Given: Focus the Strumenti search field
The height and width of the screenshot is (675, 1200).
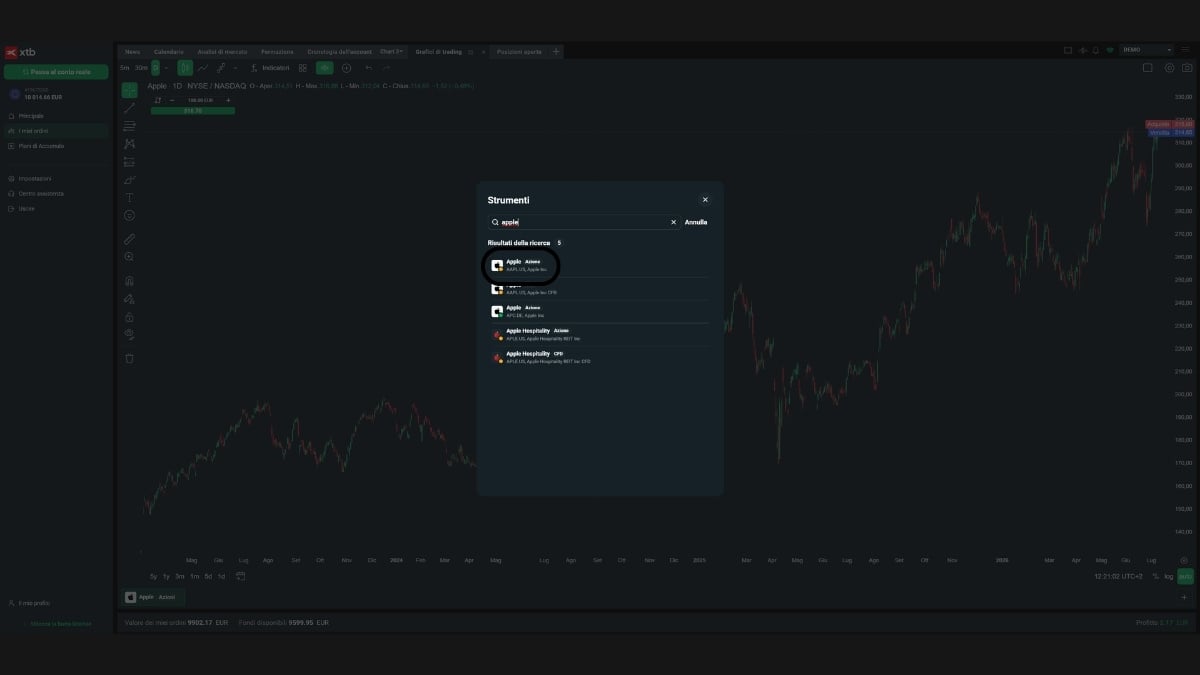Looking at the screenshot, I should (x=583, y=222).
